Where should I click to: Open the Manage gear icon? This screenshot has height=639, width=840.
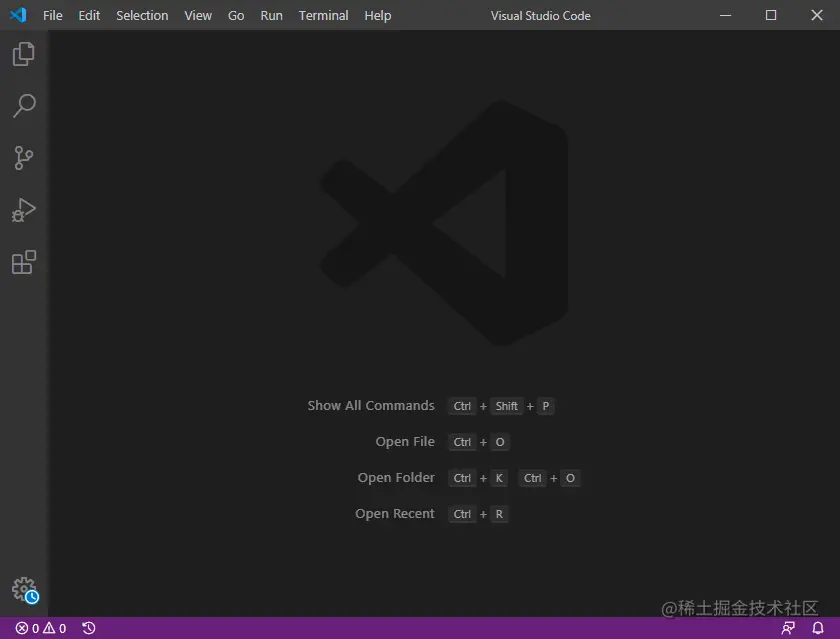pos(25,590)
